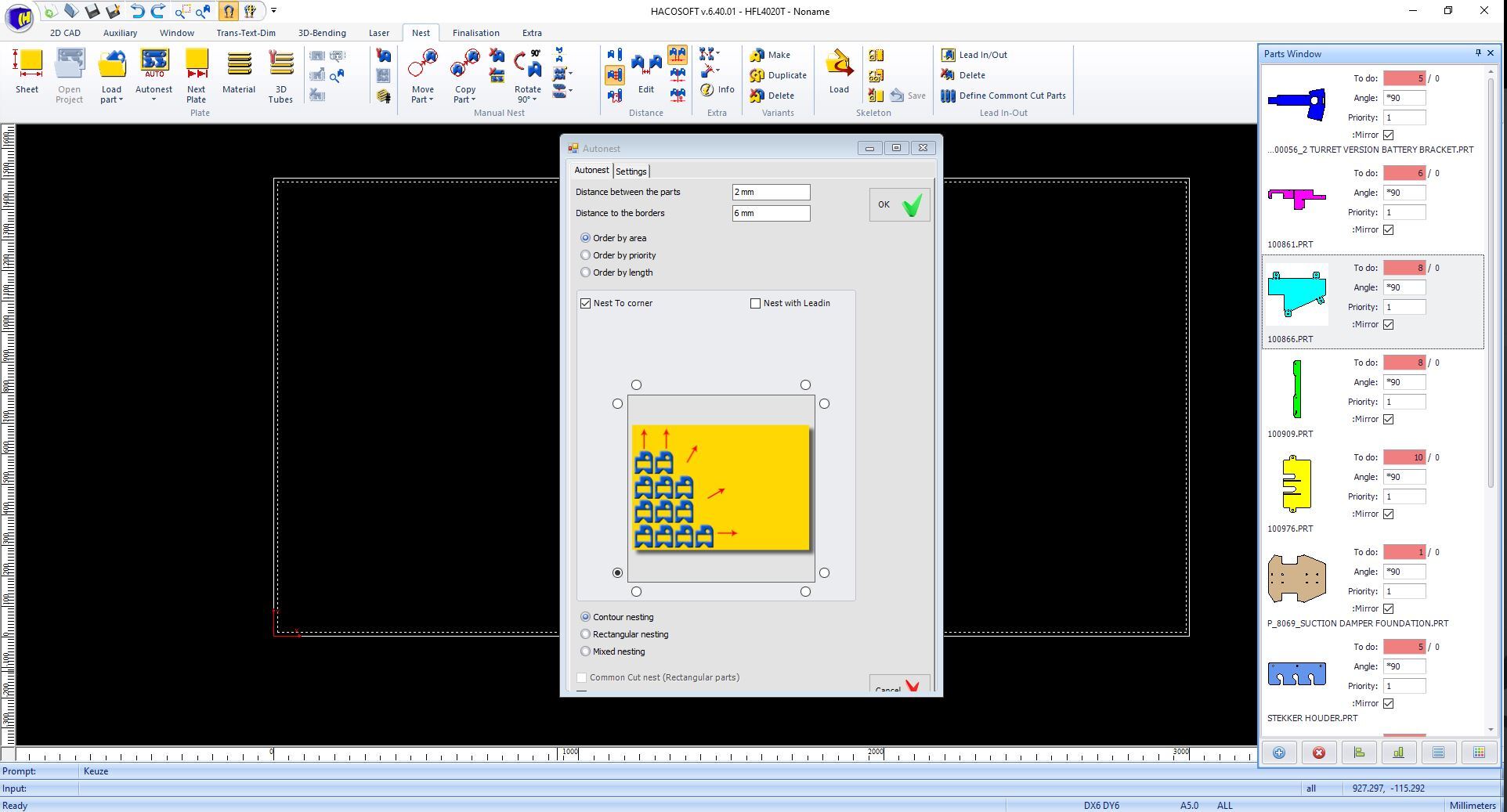Screen dimensions: 1507x812
Task: Click the Copy Part icon
Action: [465, 64]
